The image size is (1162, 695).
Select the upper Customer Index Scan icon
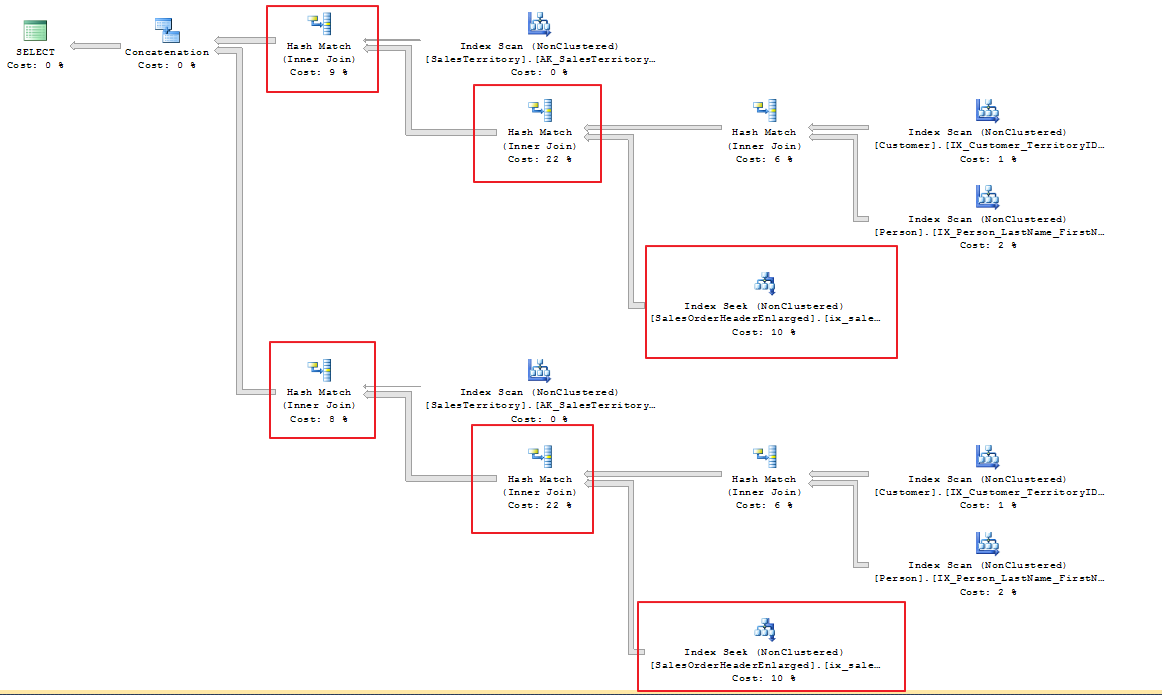point(987,110)
